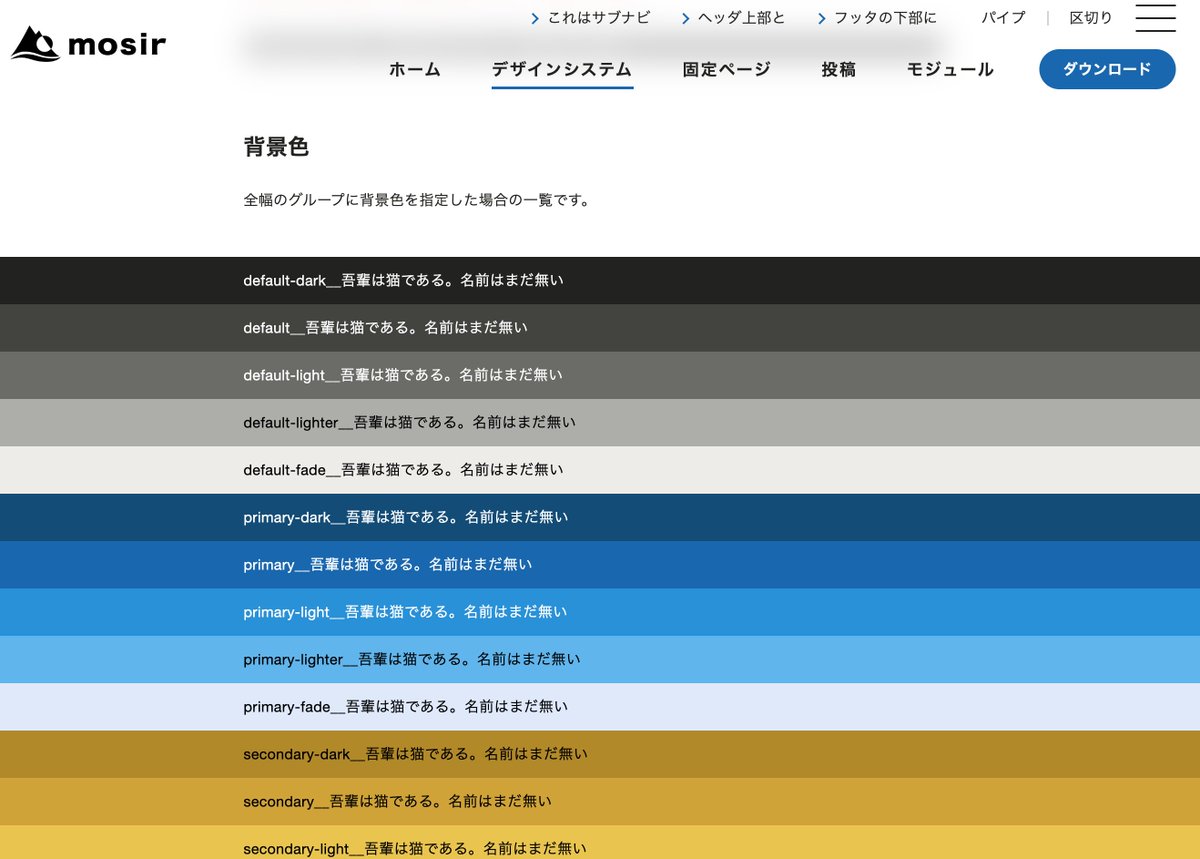Open the 投稿 navigation item
This screenshot has height=859, width=1200.
[x=838, y=69]
